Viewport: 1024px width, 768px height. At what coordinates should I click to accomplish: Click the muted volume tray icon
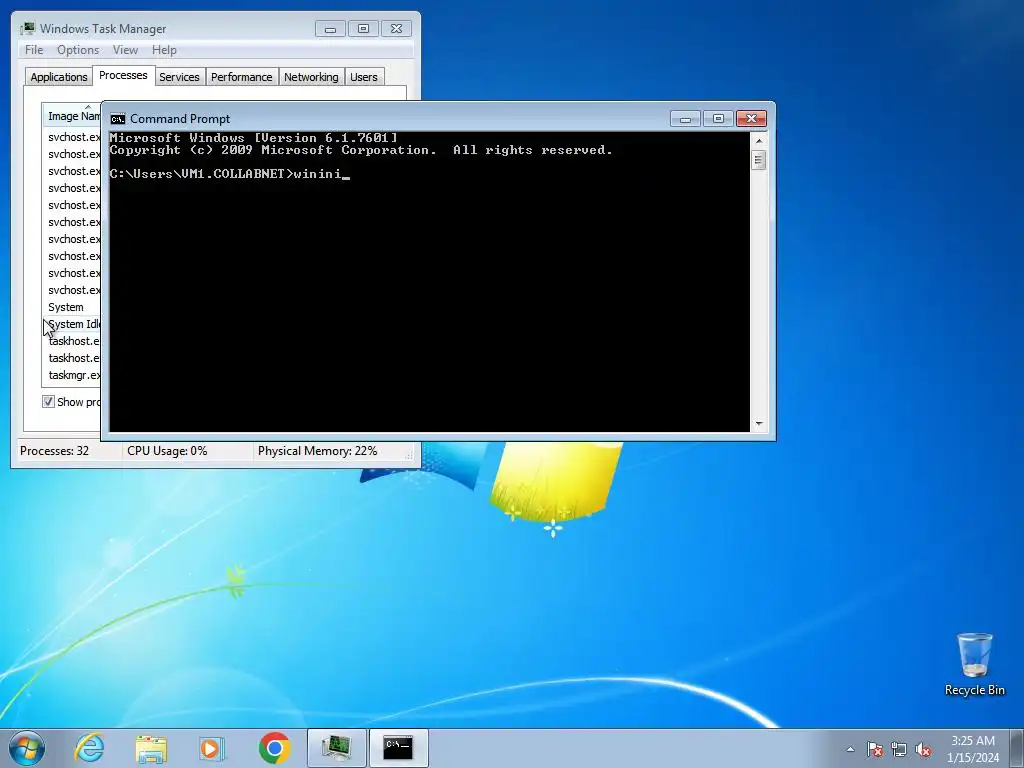923,749
